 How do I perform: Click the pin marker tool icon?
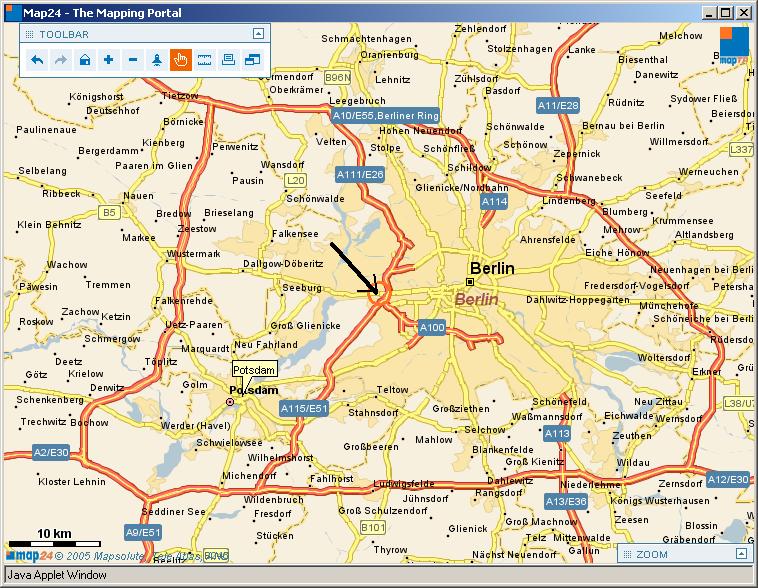157,60
